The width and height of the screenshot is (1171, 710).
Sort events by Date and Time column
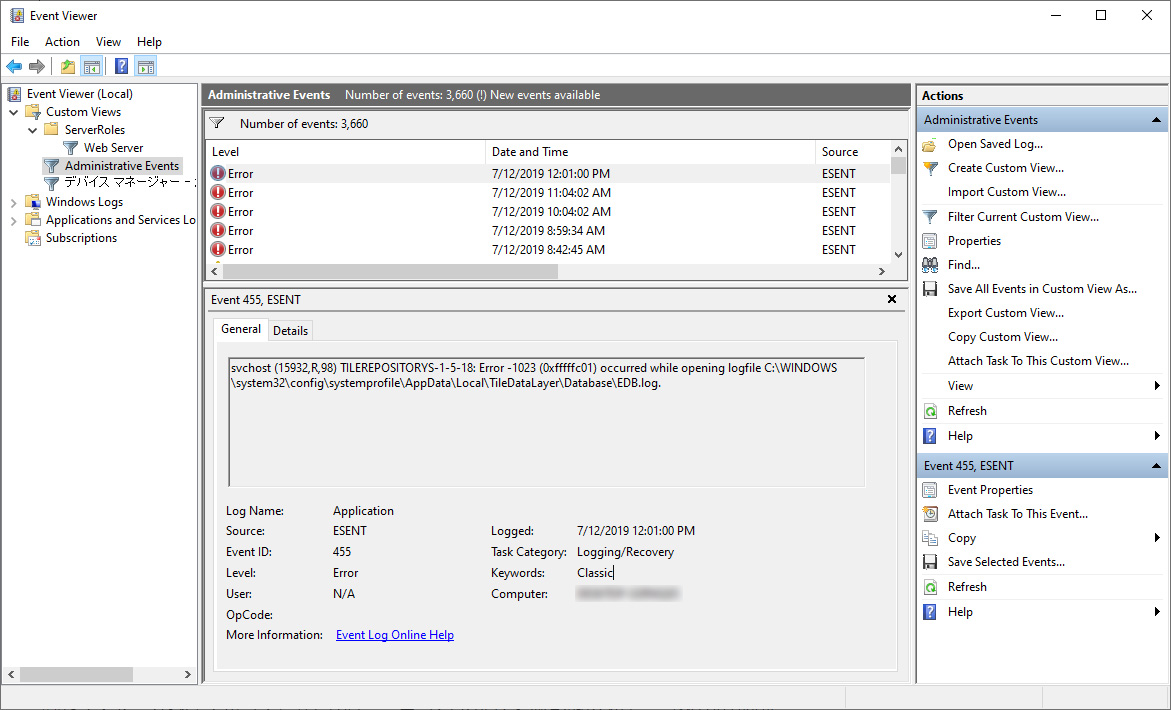[x=530, y=152]
